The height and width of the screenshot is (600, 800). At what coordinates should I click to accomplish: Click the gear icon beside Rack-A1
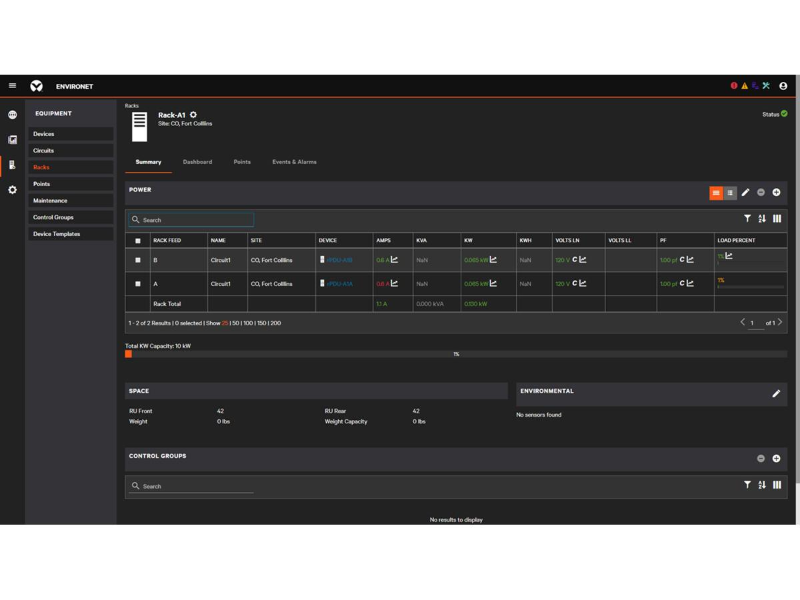pyautogui.click(x=193, y=115)
